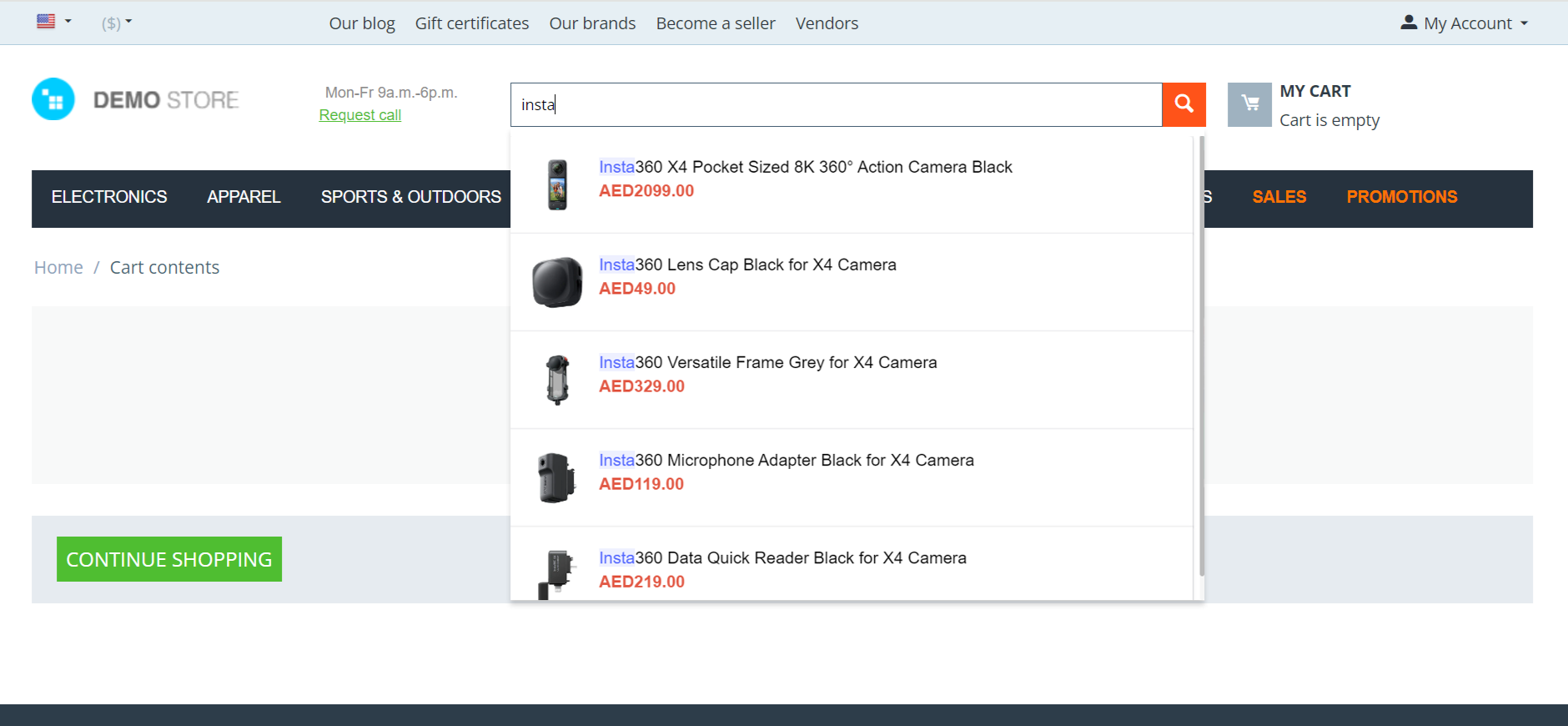
Task: Click the My Cart title
Action: coord(1315,91)
